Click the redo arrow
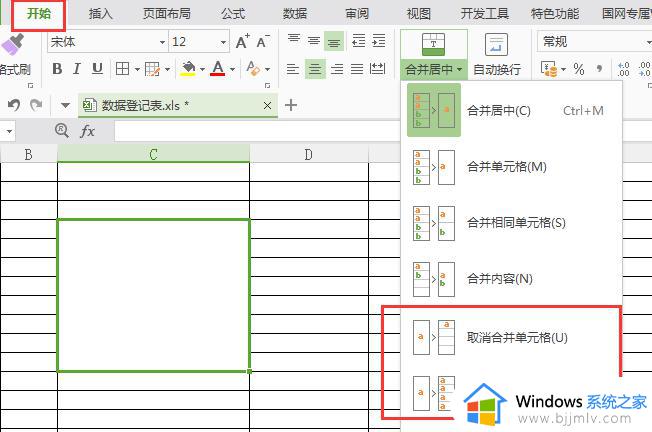652x432 pixels. (36, 105)
